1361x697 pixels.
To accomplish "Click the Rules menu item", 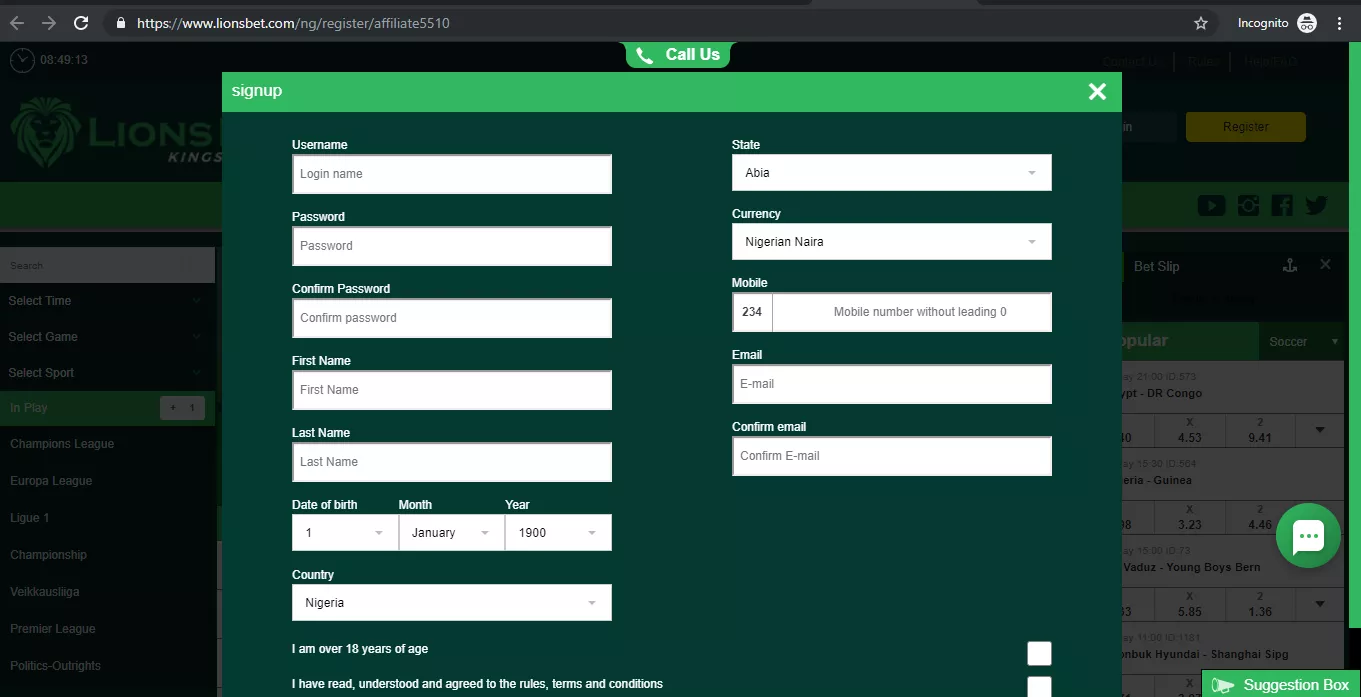I will [1203, 61].
